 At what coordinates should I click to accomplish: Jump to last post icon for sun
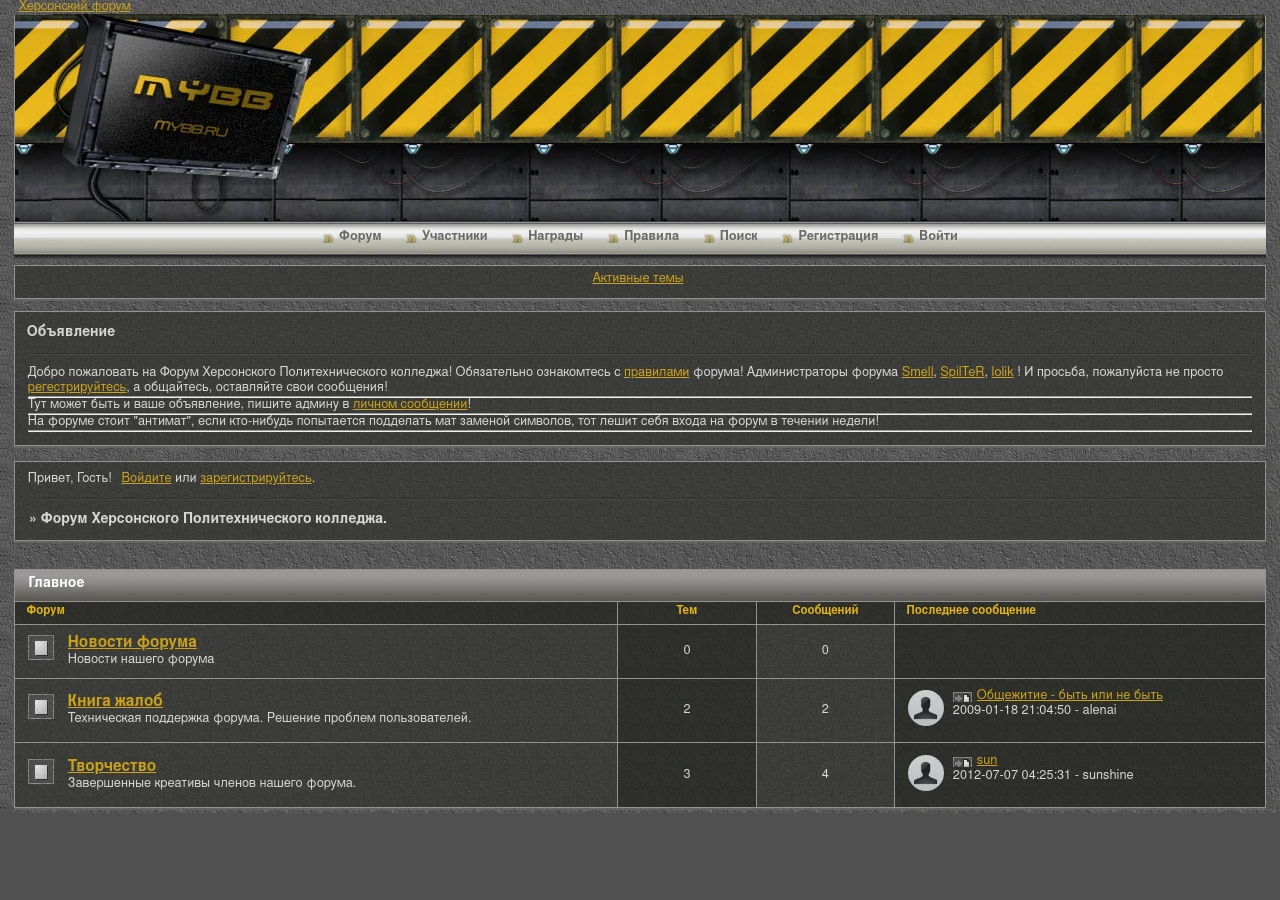click(x=962, y=762)
